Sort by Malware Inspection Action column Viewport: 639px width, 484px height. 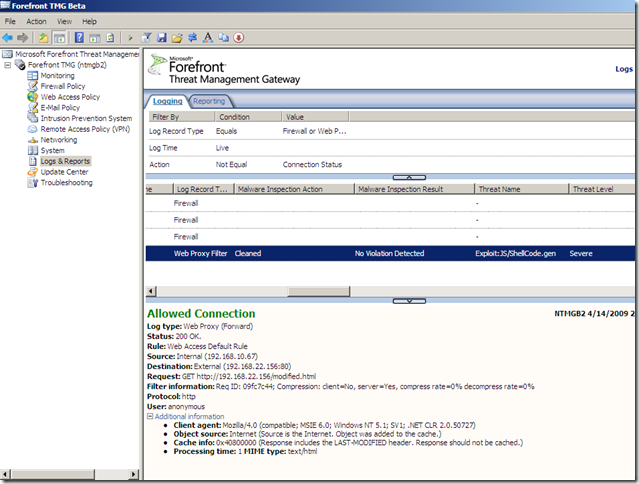pos(295,189)
